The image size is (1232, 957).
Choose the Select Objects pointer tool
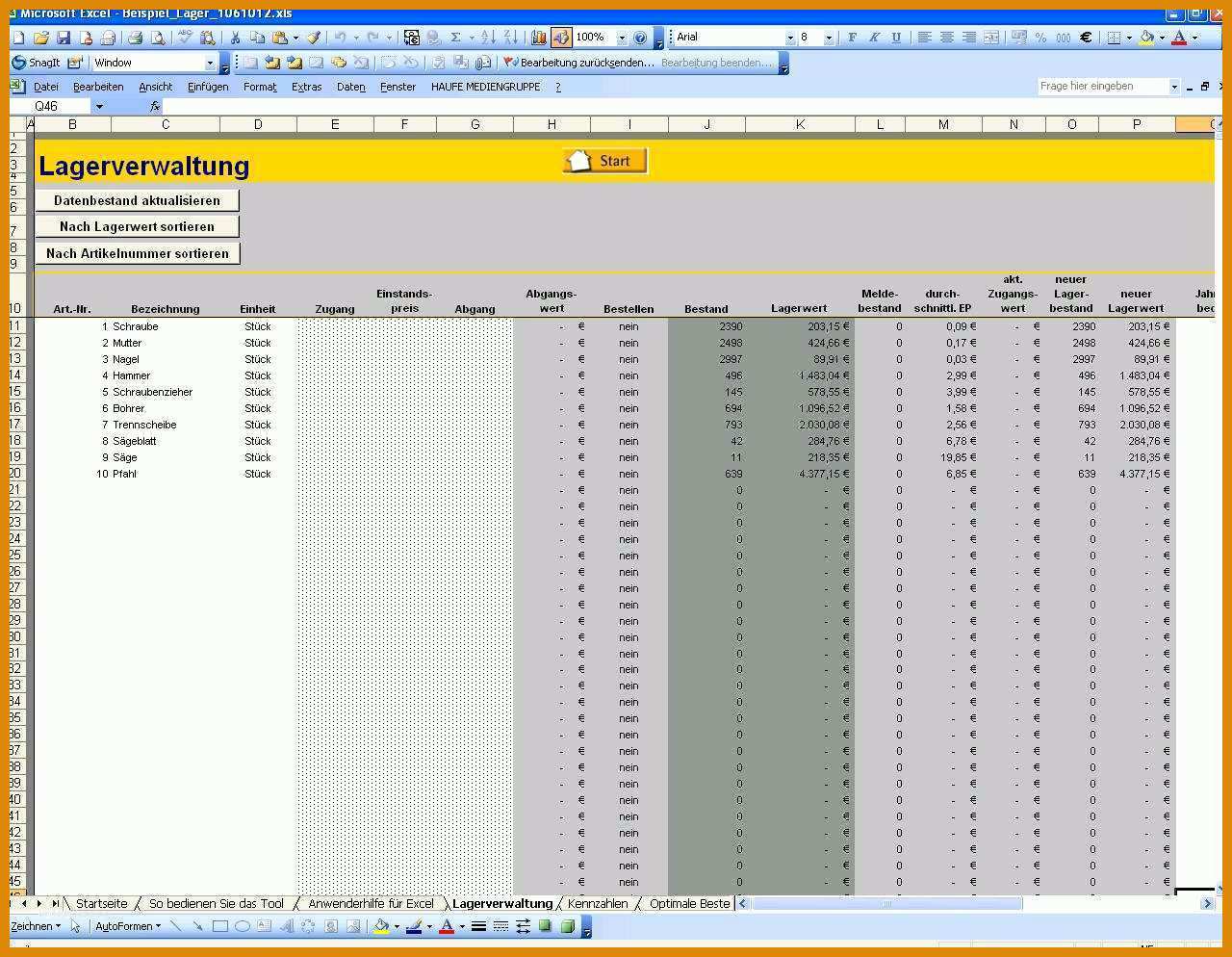(75, 926)
